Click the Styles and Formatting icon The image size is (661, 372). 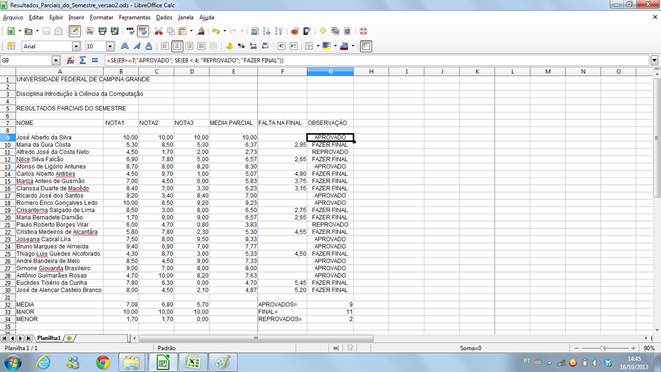(11, 46)
